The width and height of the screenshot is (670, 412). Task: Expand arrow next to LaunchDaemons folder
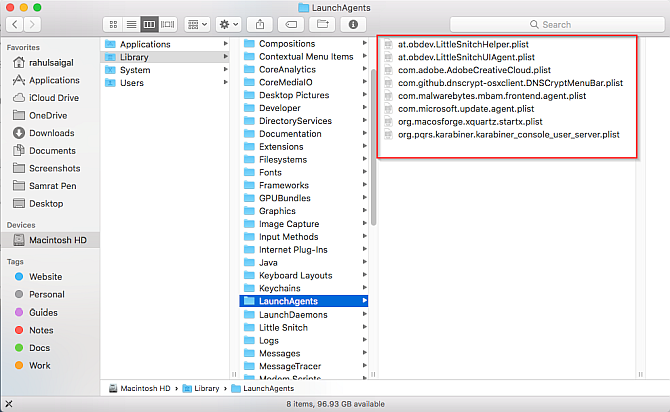click(364, 314)
